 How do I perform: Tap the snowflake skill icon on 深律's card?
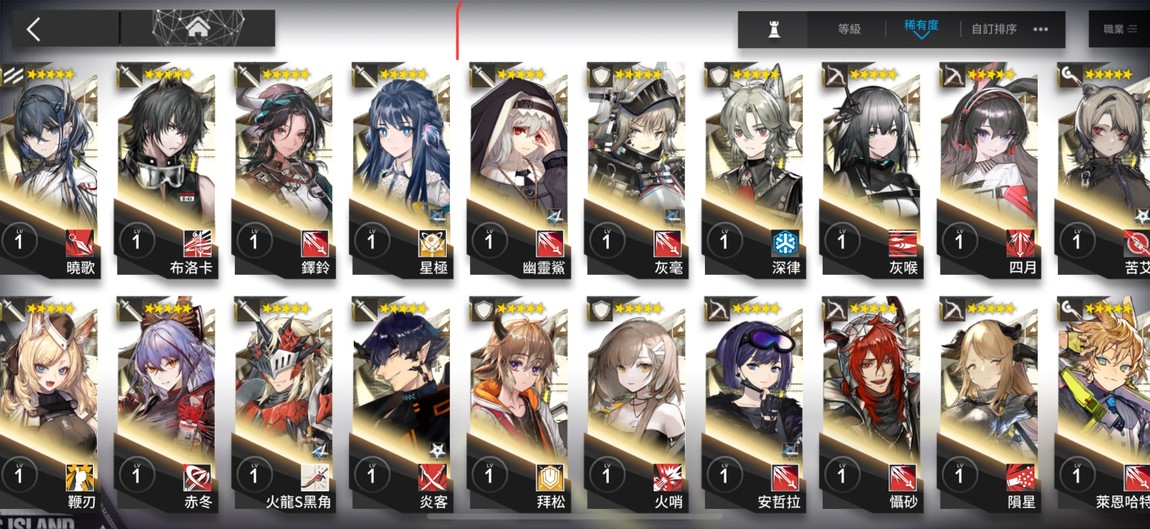[784, 243]
